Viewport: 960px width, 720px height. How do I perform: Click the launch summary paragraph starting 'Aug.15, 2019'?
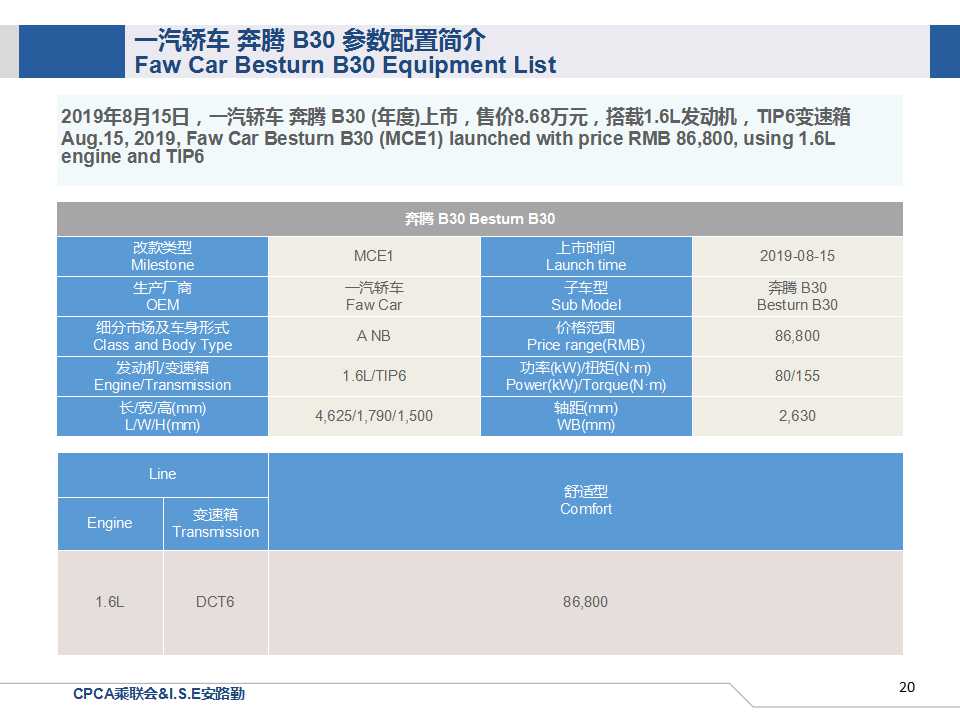448,147
